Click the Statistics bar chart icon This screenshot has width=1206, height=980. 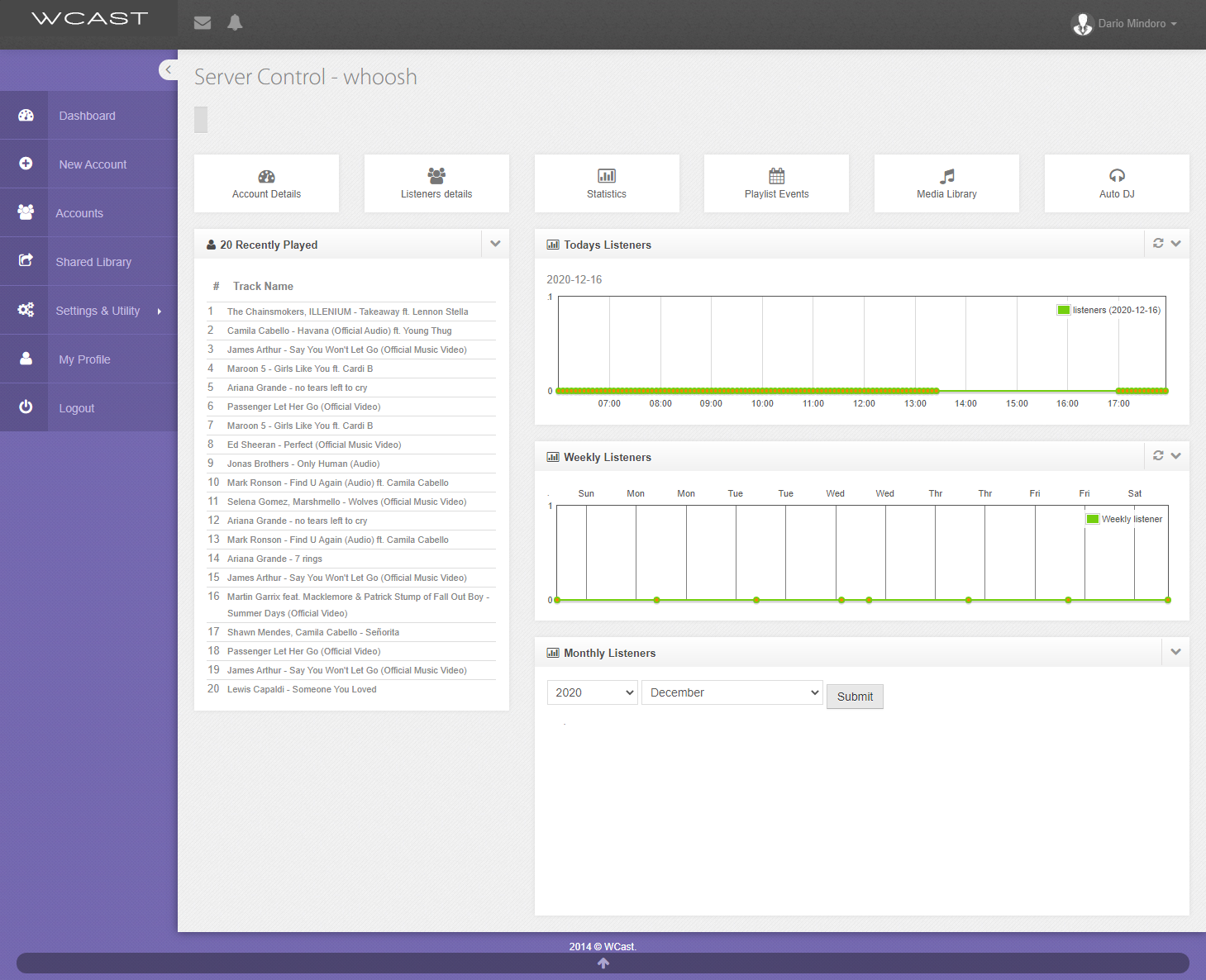click(x=607, y=176)
